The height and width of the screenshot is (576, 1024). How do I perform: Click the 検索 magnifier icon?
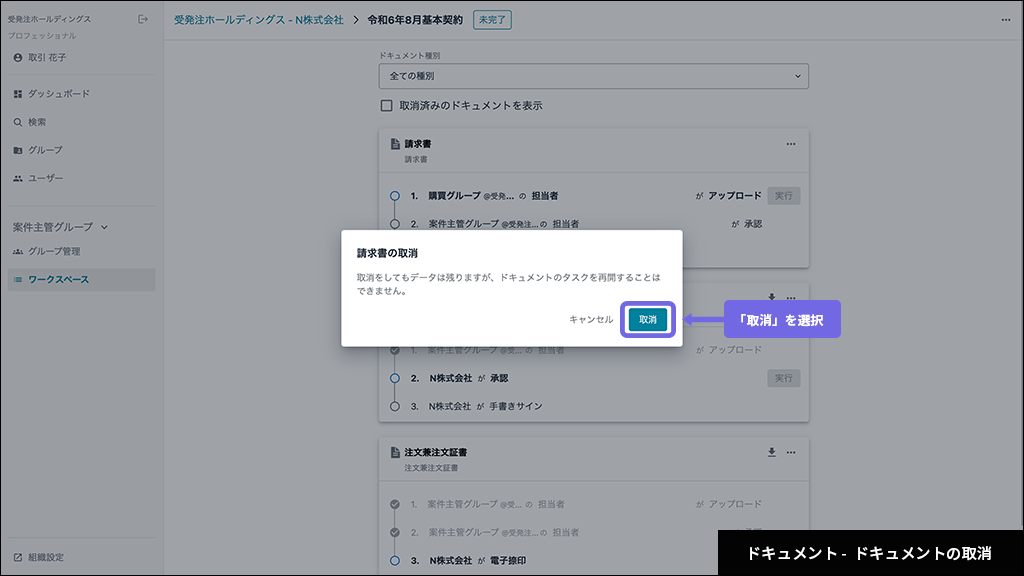[x=18, y=122]
